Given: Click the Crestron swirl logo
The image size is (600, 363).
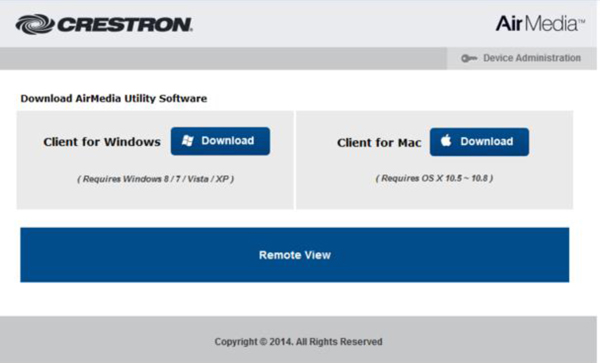Looking at the screenshot, I should pos(35,24).
